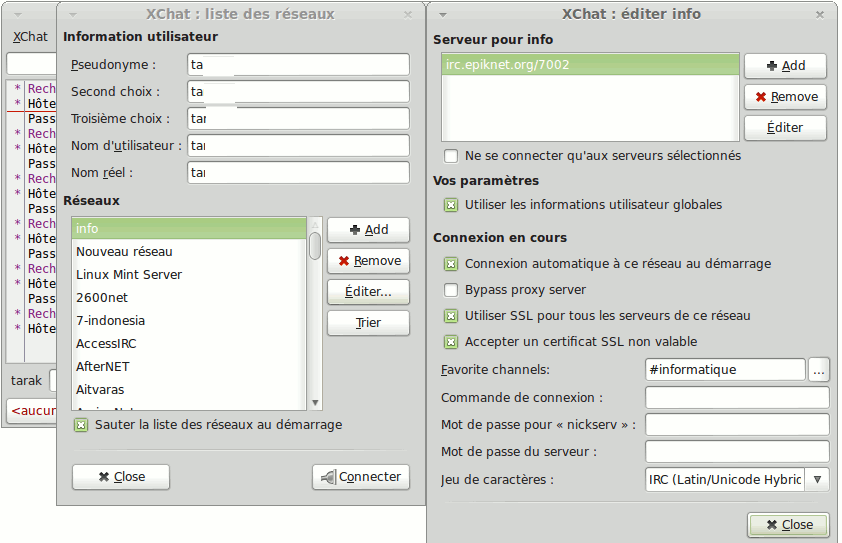Edit the Troisième choix field

pos(298,119)
